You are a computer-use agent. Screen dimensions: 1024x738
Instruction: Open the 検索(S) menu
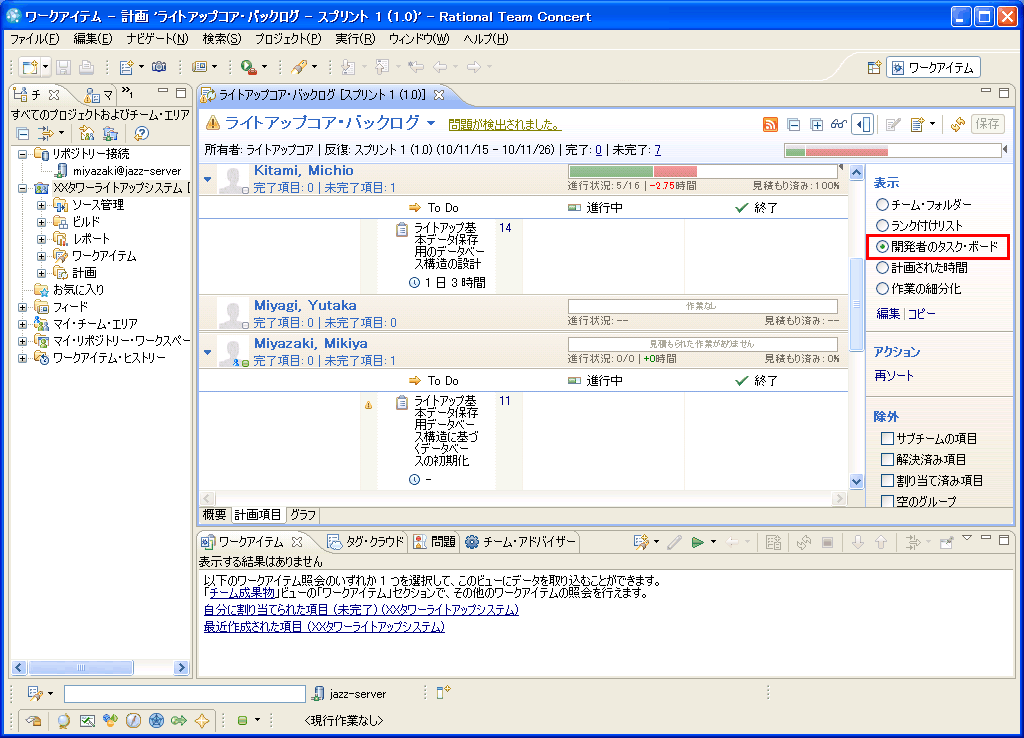coord(221,39)
